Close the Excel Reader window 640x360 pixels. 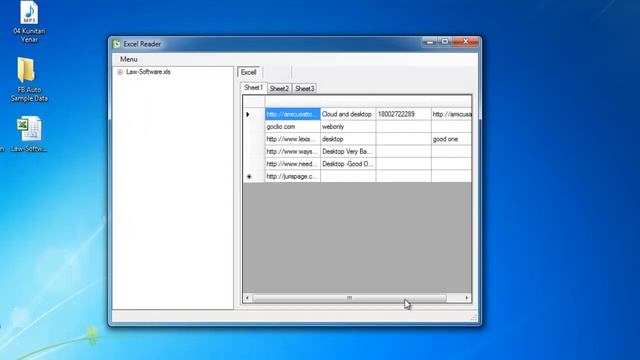tap(465, 42)
